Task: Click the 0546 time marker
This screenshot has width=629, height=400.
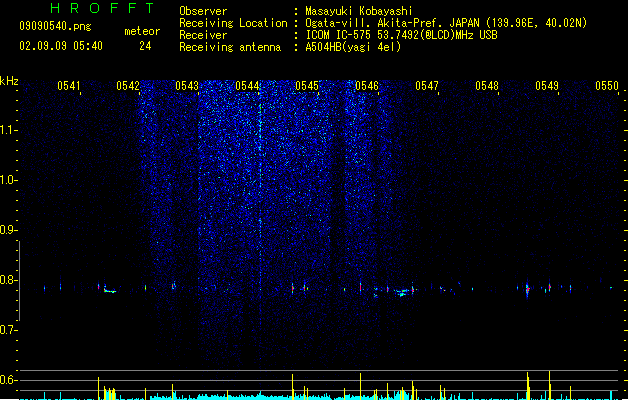Action: pyautogui.click(x=367, y=85)
